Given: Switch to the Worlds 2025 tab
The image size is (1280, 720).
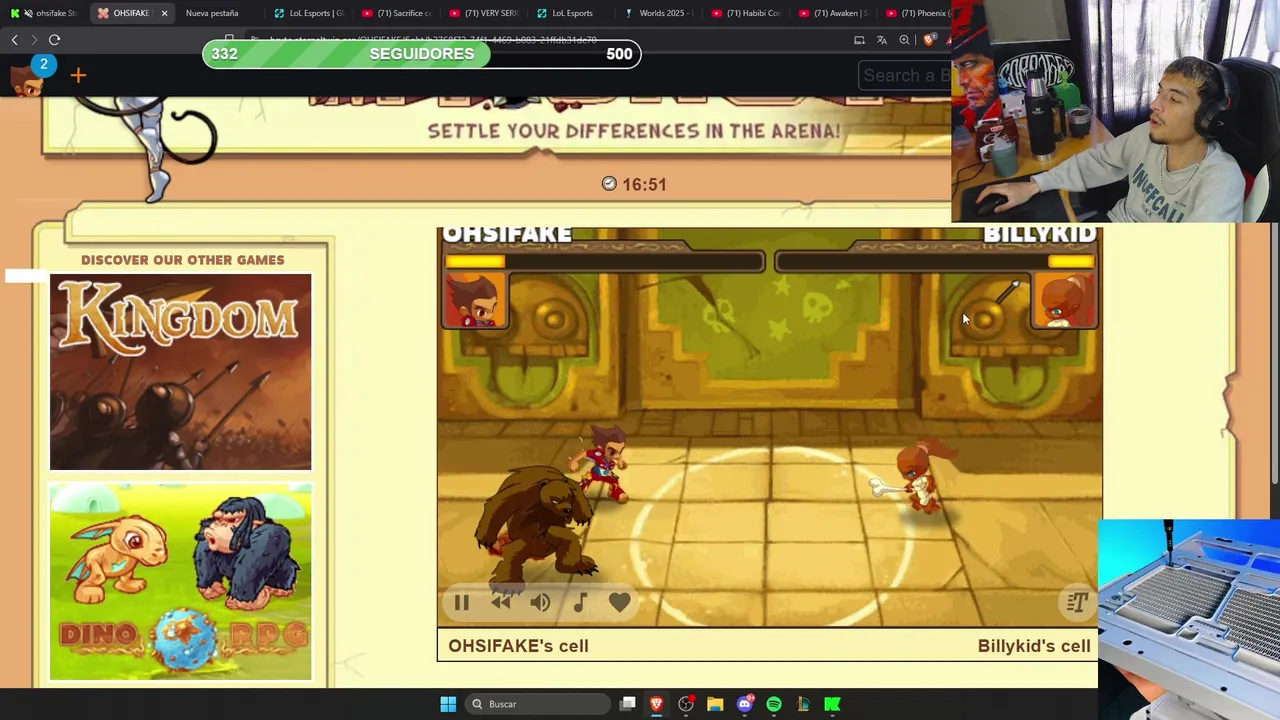Looking at the screenshot, I should (x=659, y=13).
